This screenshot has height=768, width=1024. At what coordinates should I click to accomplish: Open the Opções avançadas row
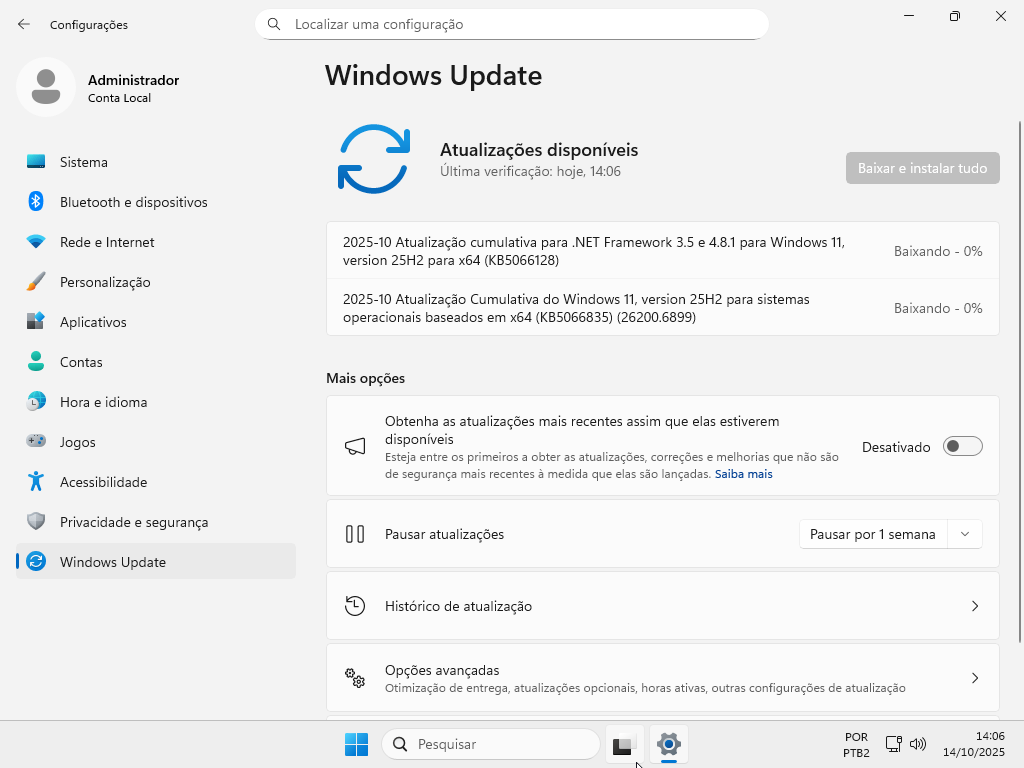pos(663,678)
